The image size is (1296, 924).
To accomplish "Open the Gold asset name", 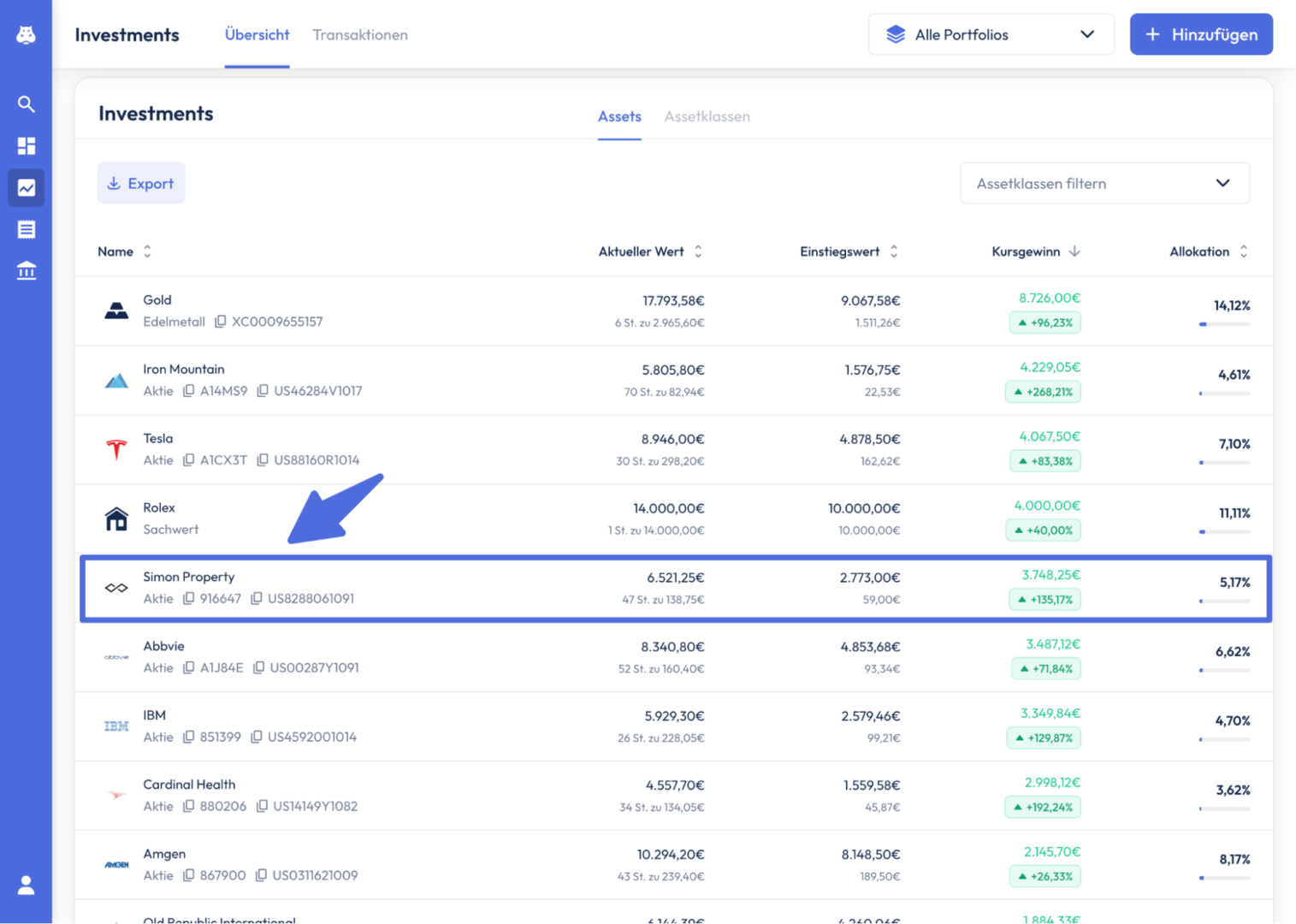I will coord(157,300).
